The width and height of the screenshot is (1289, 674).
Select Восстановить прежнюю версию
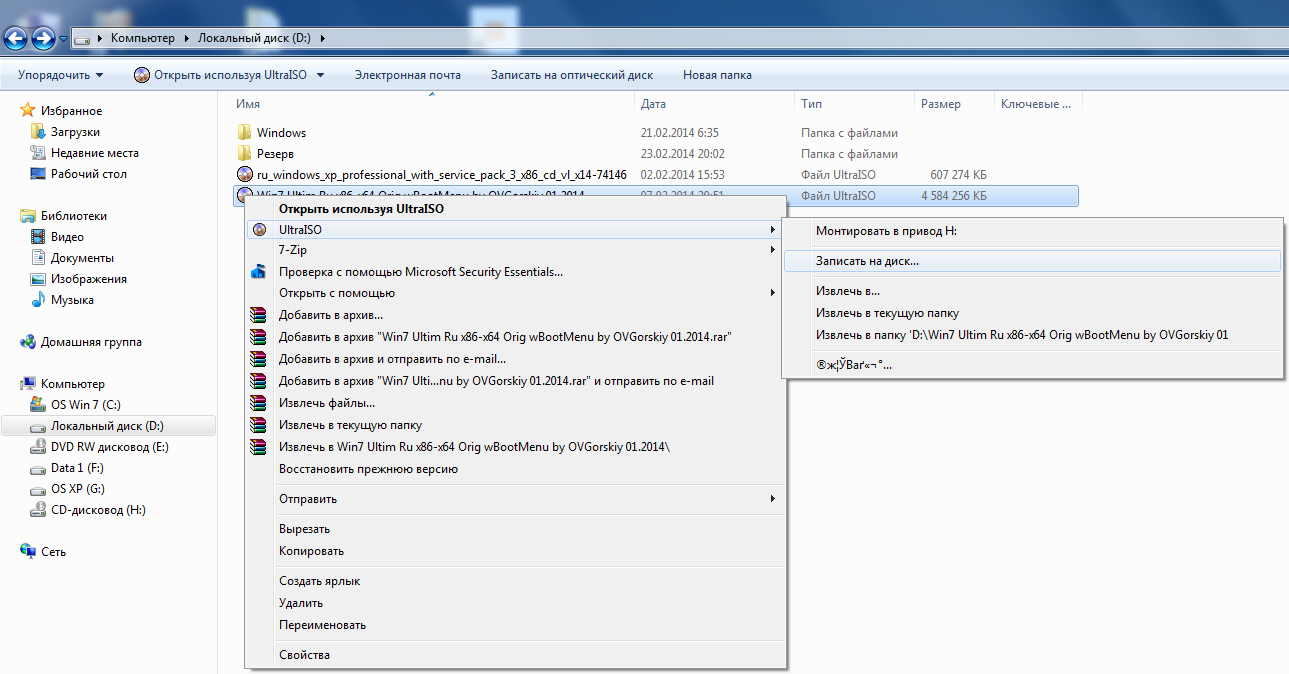click(x=516, y=469)
